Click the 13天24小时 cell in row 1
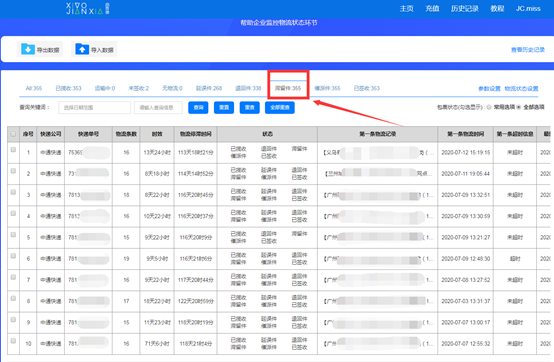Image resolution: width=554 pixels, height=362 pixels. 157,153
